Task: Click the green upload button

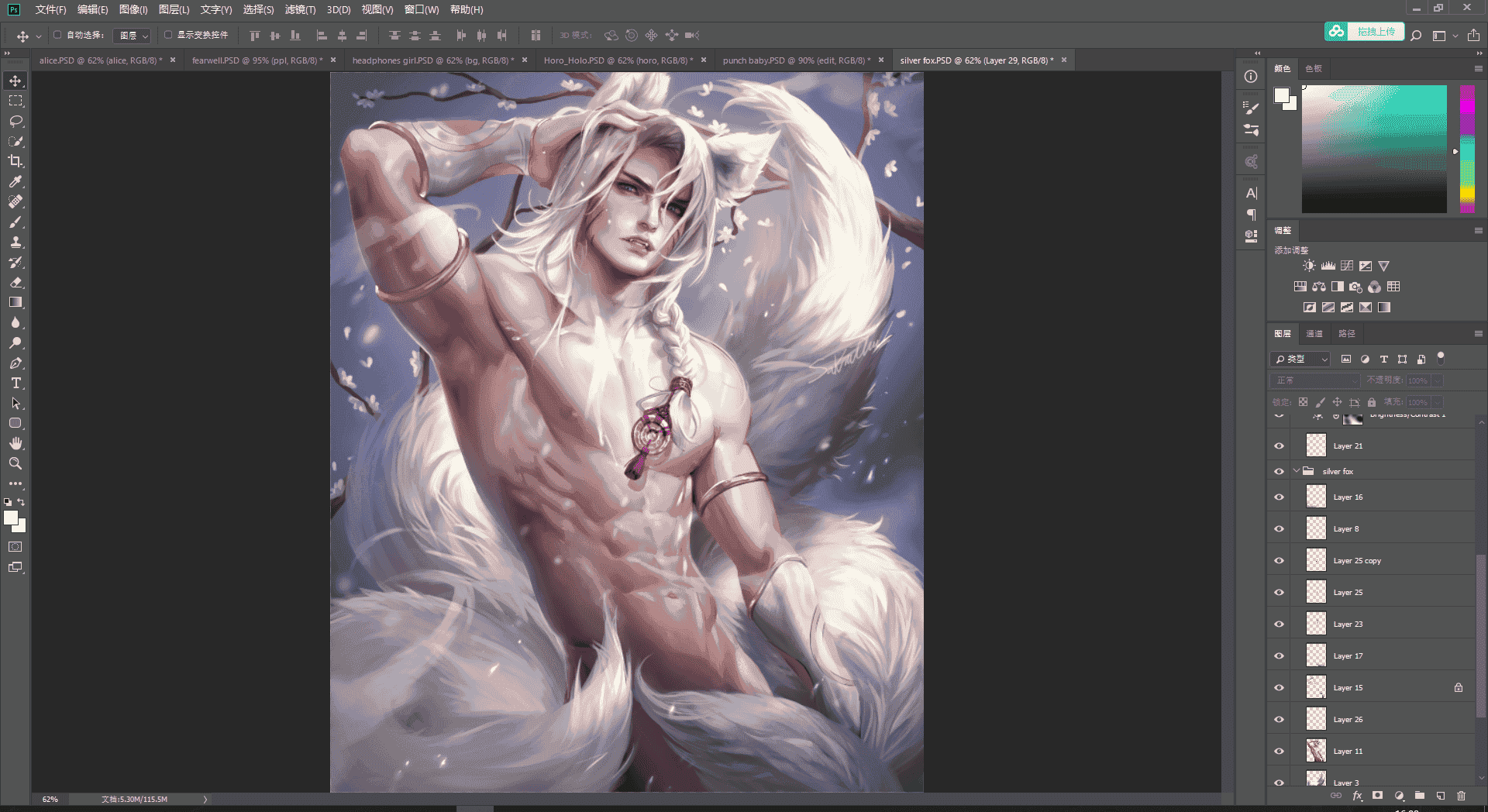Action: pos(1365,32)
